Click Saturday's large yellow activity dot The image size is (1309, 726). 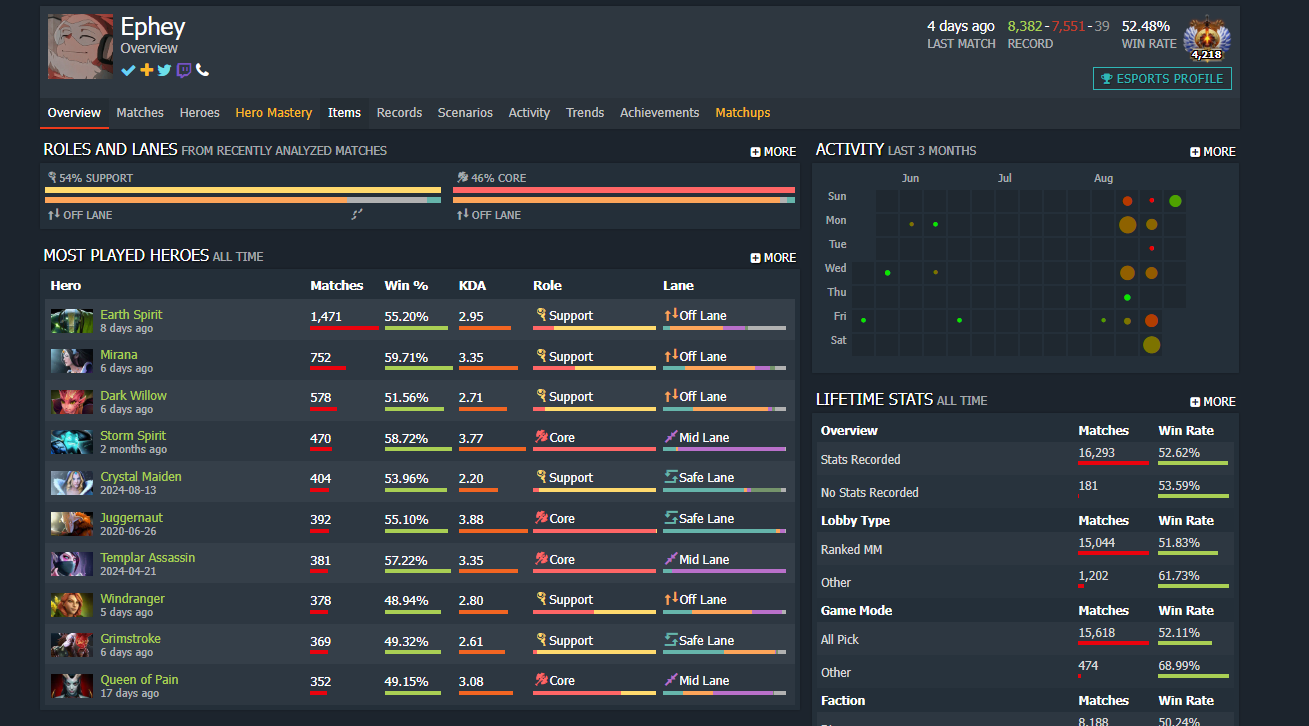pos(1151,345)
